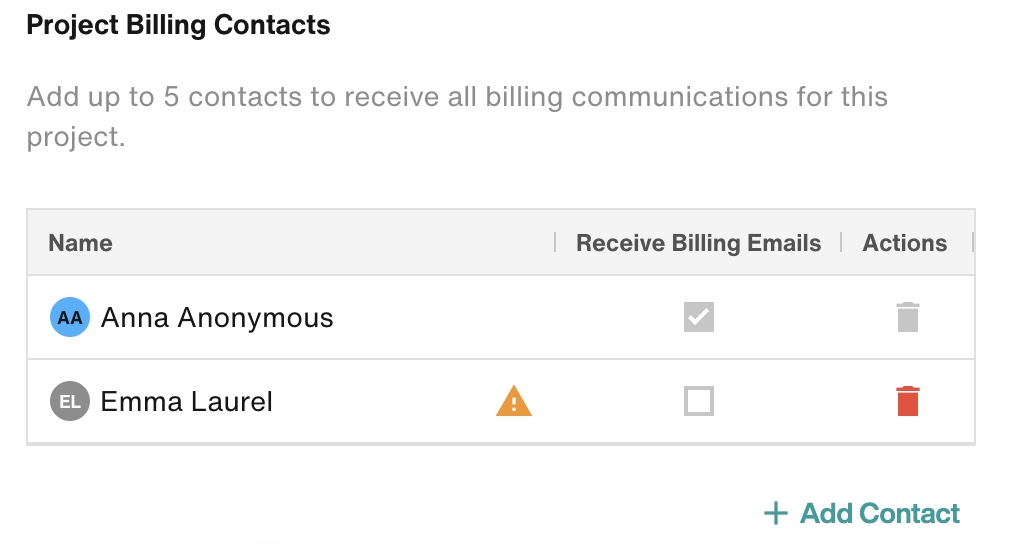Enable billing emails checkbox for Emma Laurel
Image resolution: width=1014 pixels, height=552 pixels.
click(x=699, y=401)
